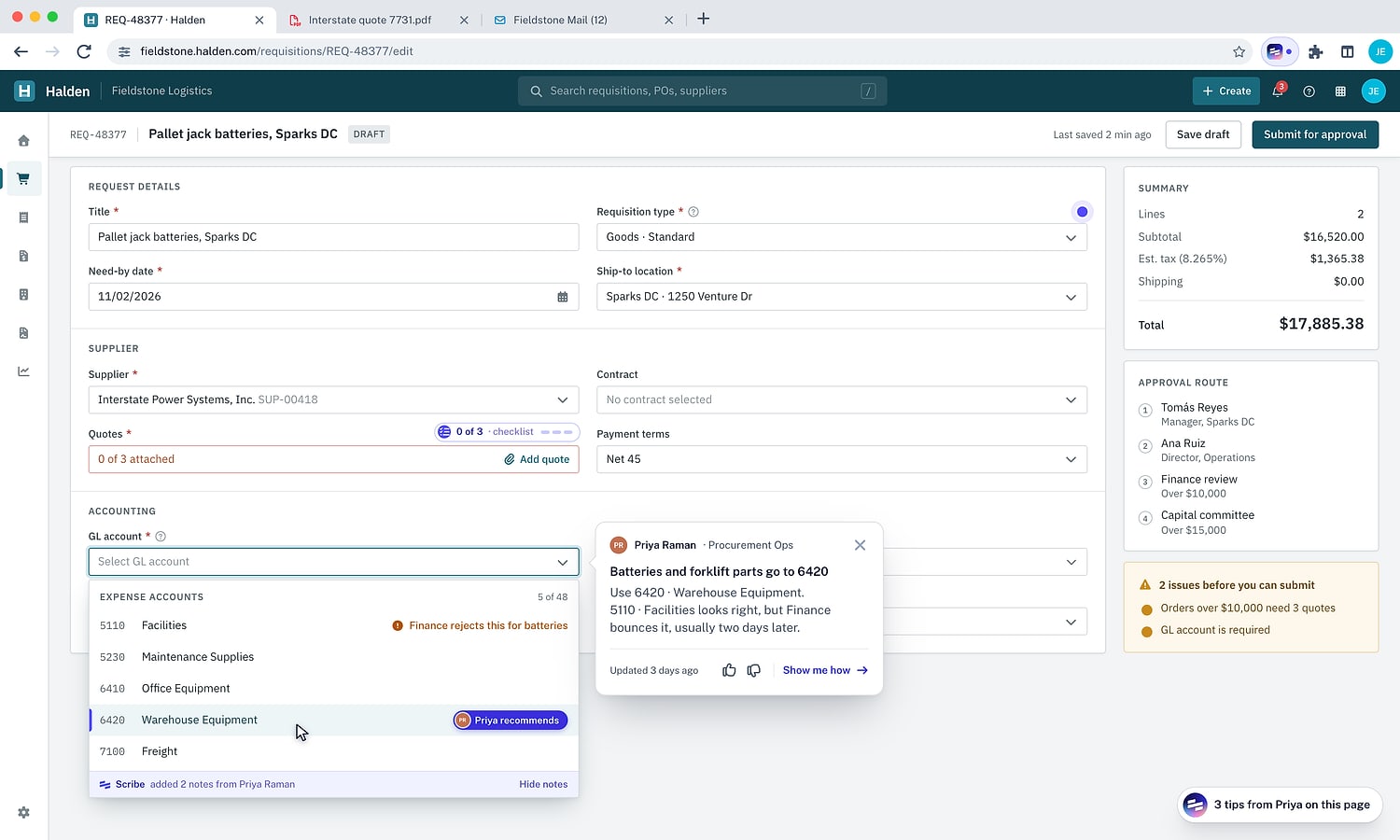
Task: Click the Create button in header
Action: (1226, 91)
